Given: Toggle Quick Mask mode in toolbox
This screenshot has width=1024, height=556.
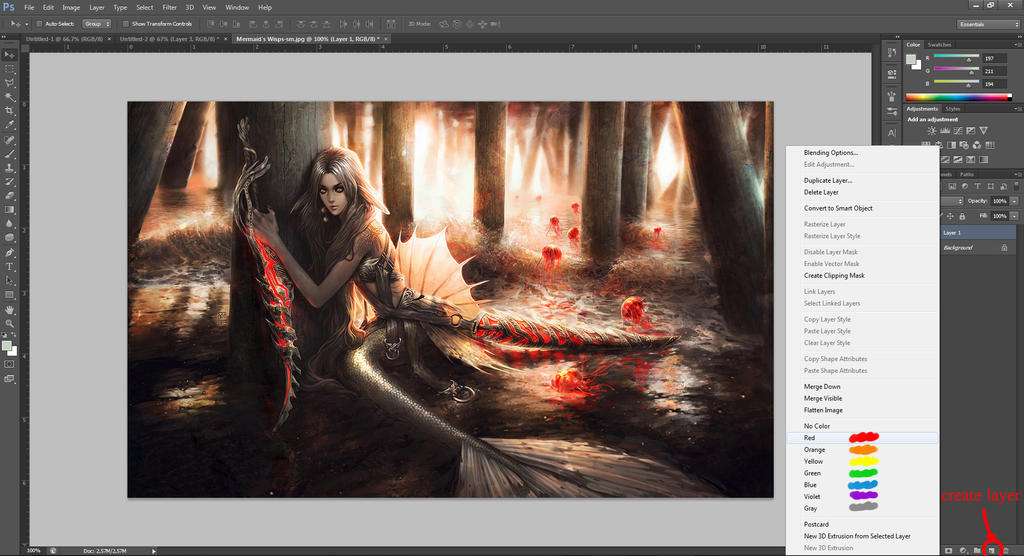Looking at the screenshot, I should 9,365.
